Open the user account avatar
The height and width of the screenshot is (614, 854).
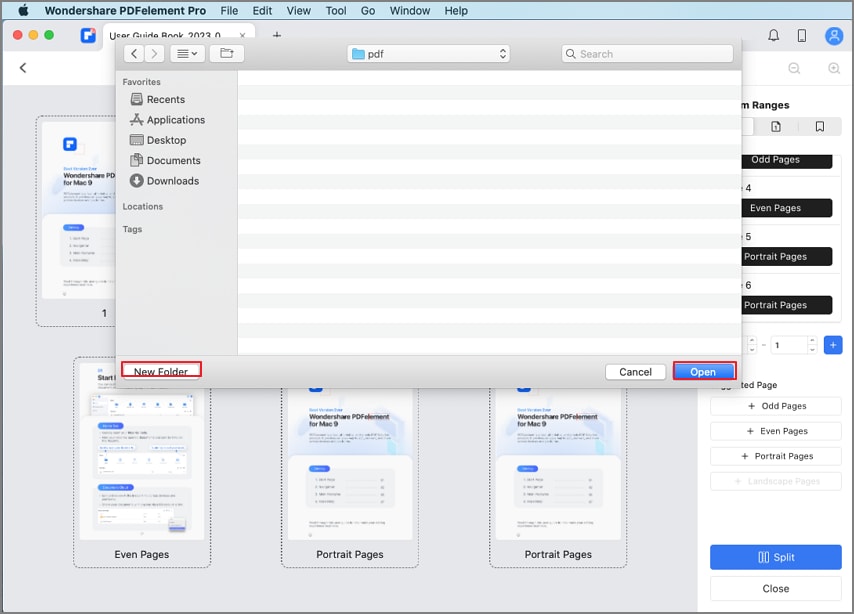pos(834,36)
